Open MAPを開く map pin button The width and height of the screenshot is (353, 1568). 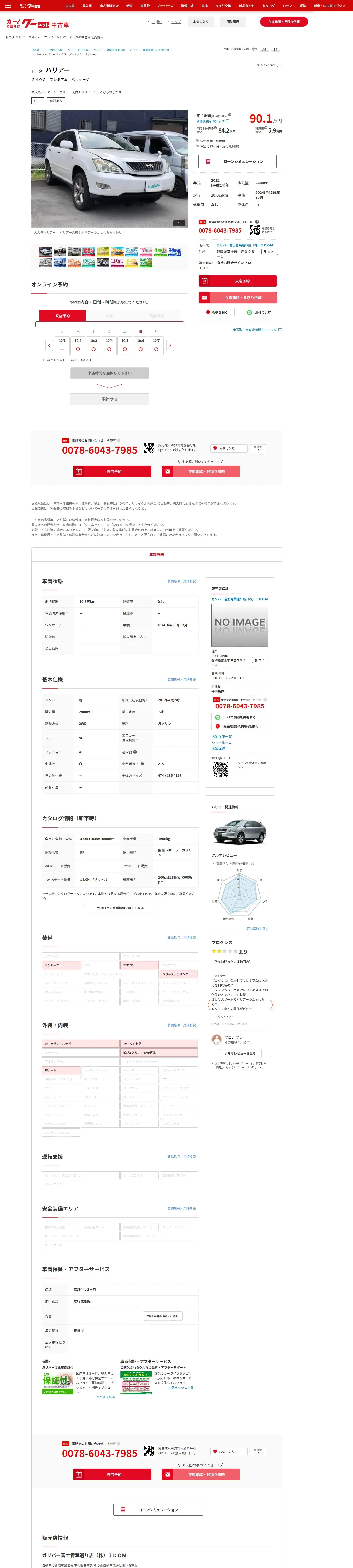(216, 312)
